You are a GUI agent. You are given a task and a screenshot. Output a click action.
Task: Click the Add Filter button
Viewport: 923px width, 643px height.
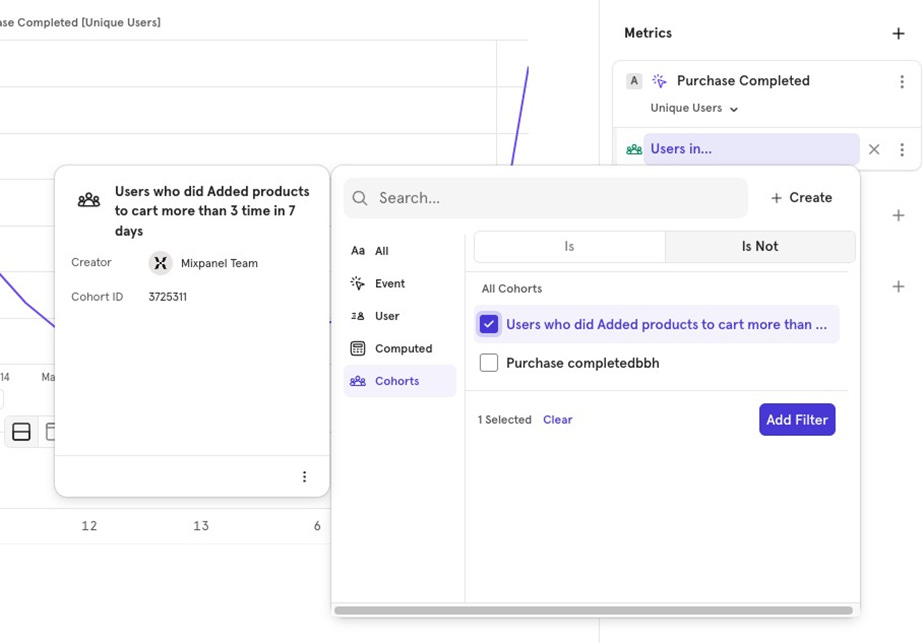pyautogui.click(x=797, y=420)
